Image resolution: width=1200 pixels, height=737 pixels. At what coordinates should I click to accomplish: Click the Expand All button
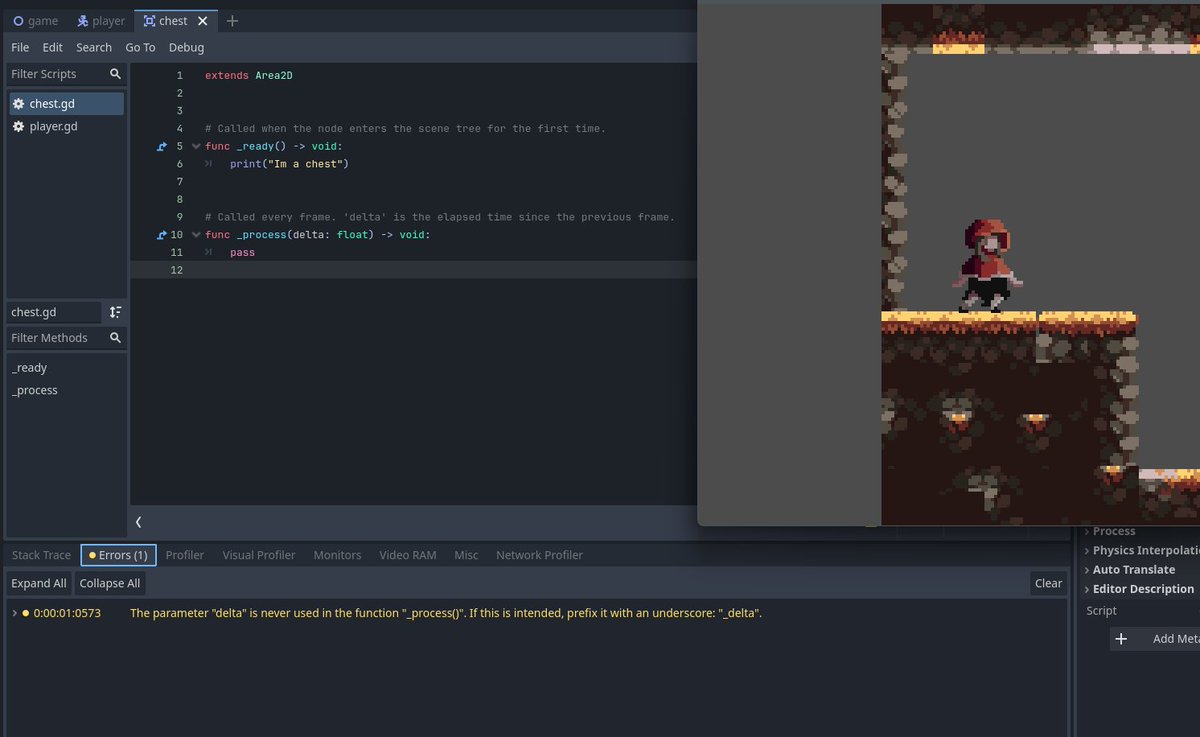point(38,583)
